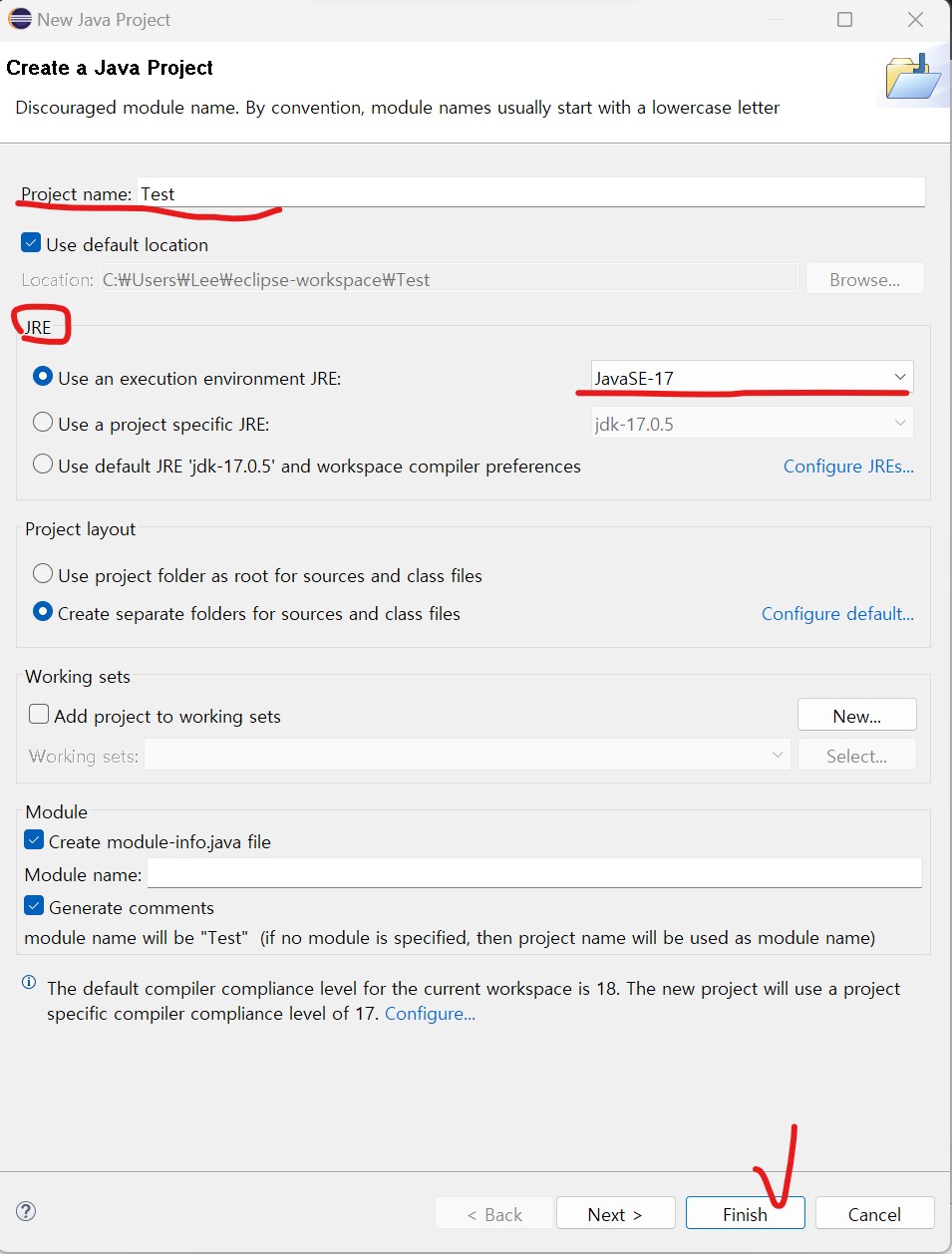
Task: Click the Next > button
Action: pos(615,1214)
